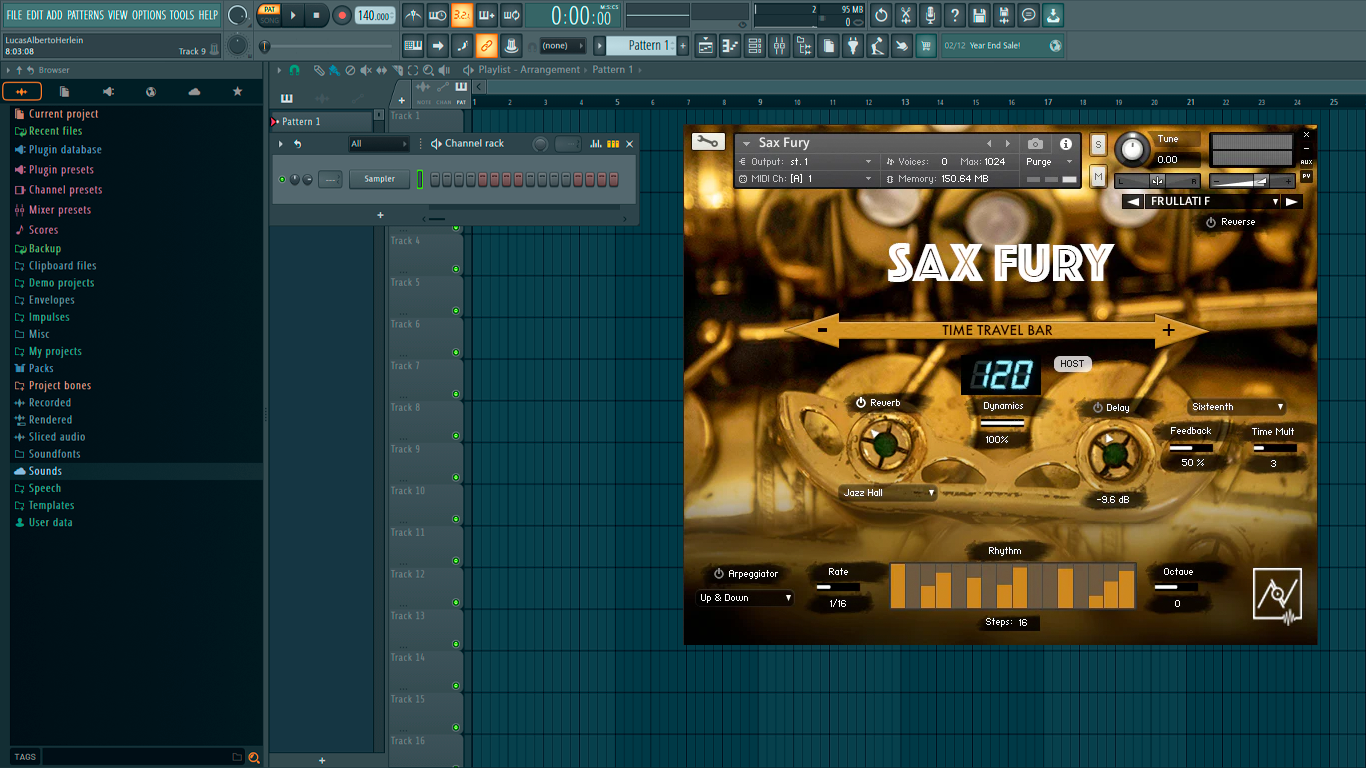Toggle typing keyboard to piano icon
This screenshot has width=1366, height=768.
(x=413, y=45)
